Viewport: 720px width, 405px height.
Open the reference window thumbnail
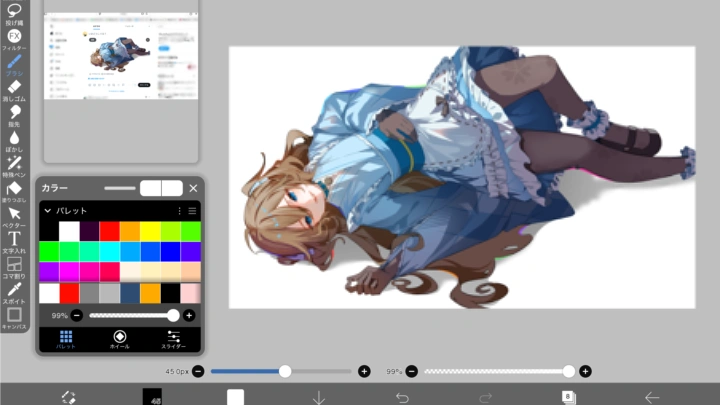click(x=121, y=56)
